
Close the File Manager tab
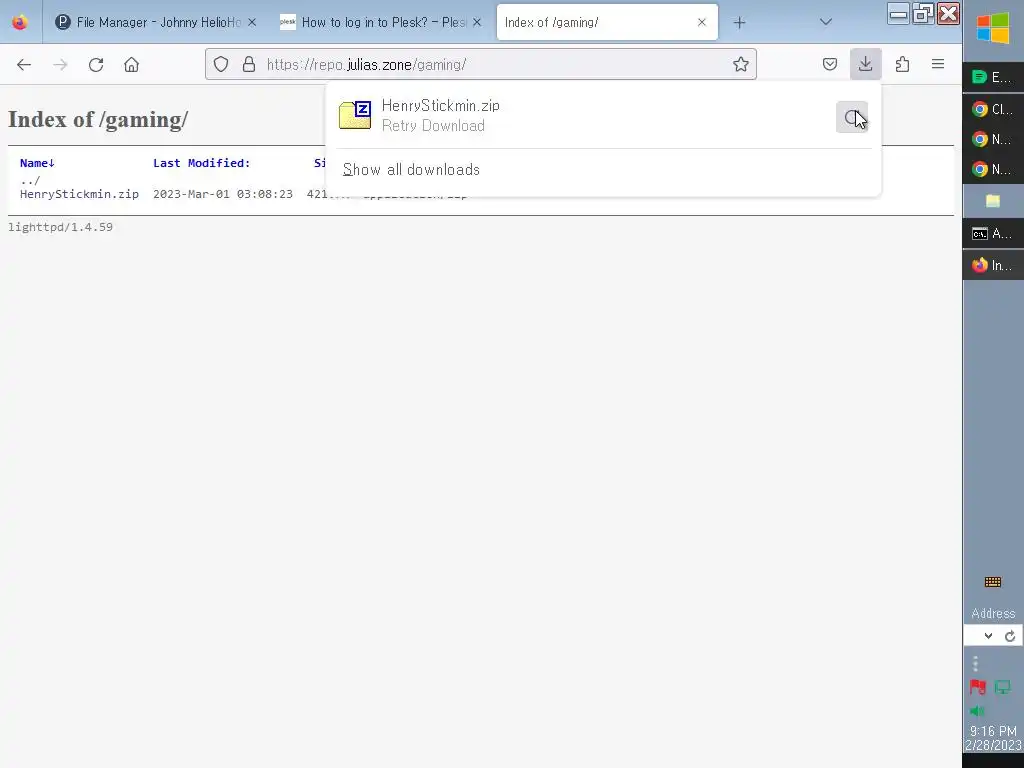(252, 22)
